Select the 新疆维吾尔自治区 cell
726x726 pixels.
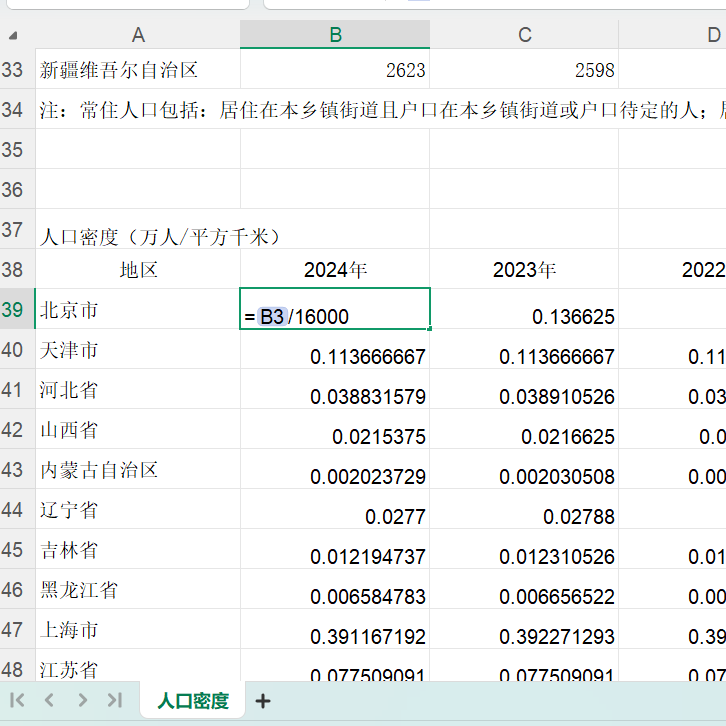138,70
